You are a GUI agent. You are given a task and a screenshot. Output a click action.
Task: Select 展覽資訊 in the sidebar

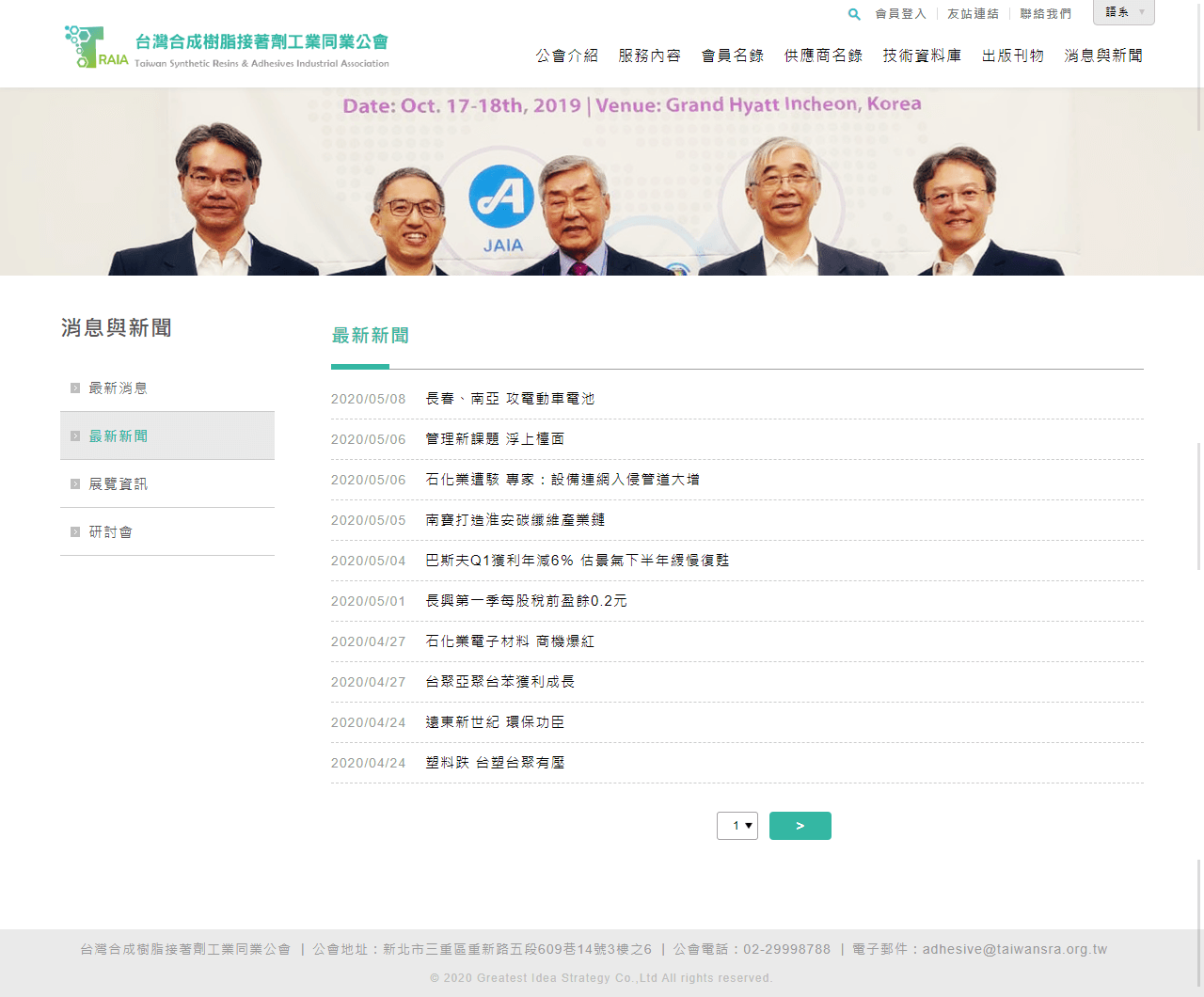[167, 483]
